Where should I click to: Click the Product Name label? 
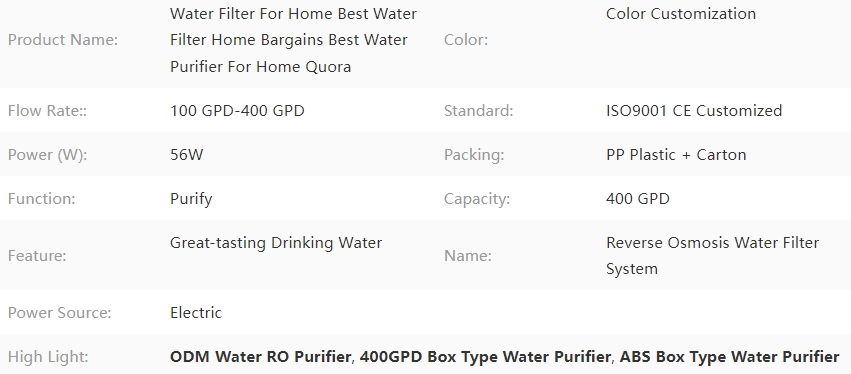click(x=63, y=40)
